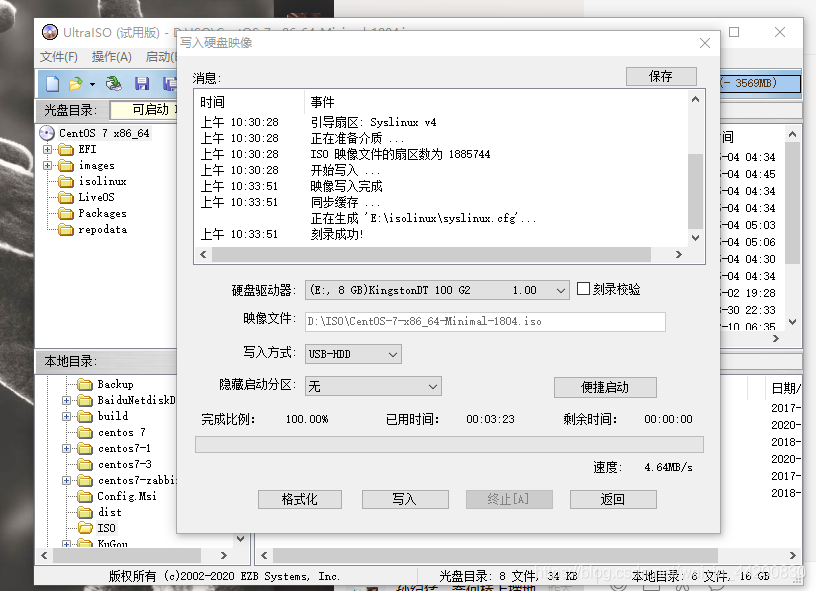Expand the BaiduNetdiskD tree node
816x591 pixels.
point(67,401)
